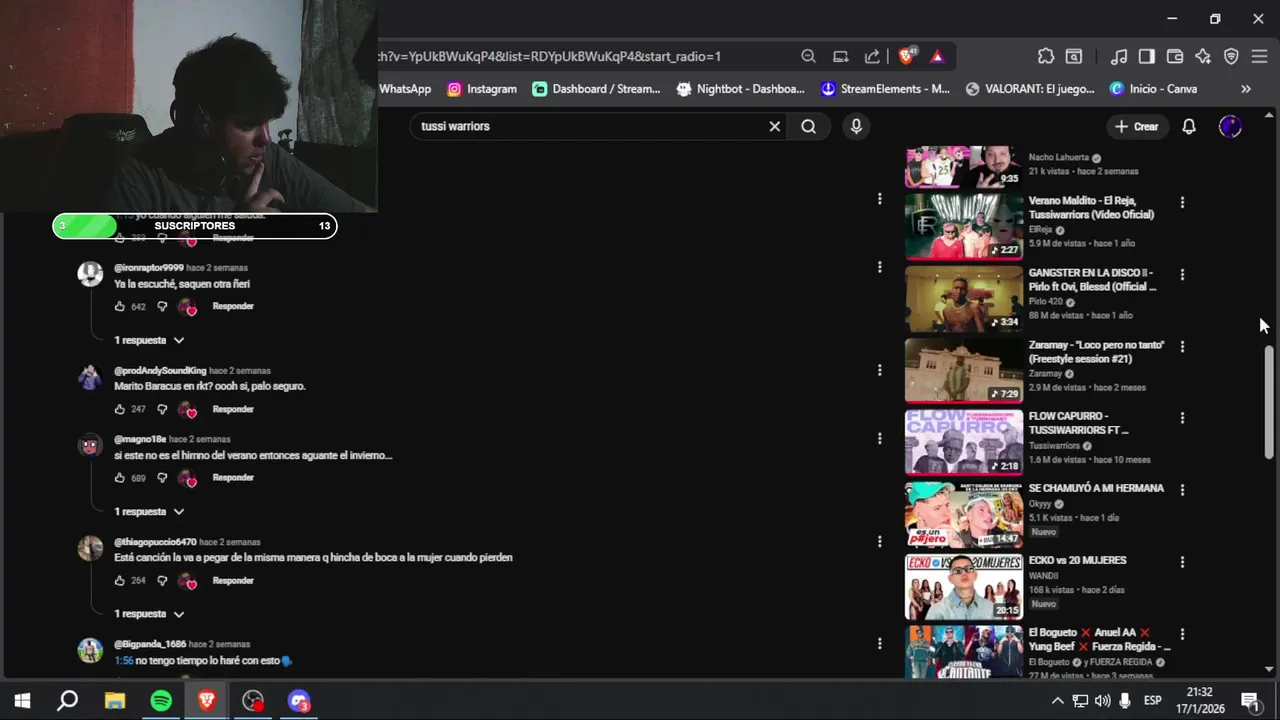Image resolution: width=1280 pixels, height=720 pixels.
Task: Open Brave VPN shield icon
Action: pos(1231,56)
